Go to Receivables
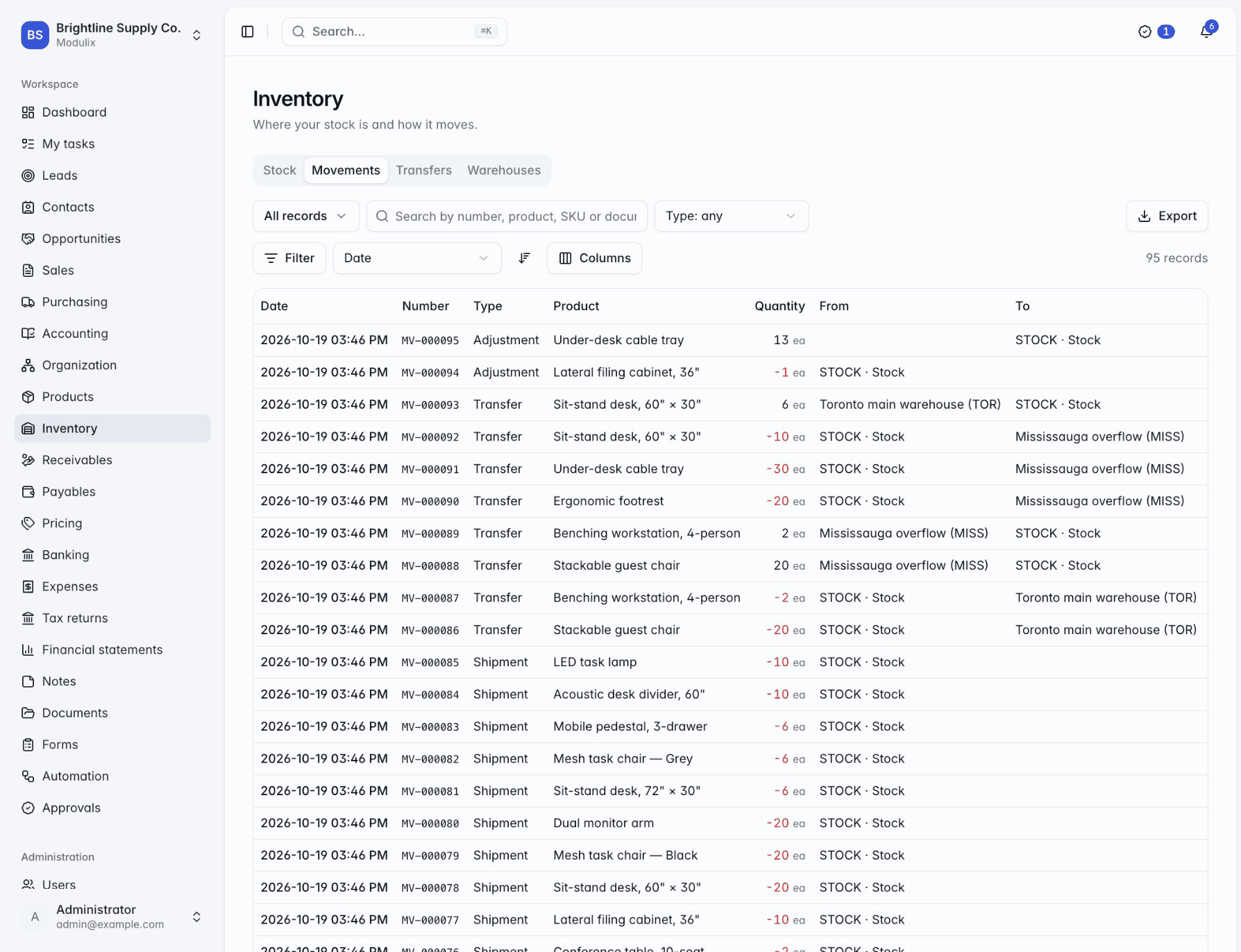 tap(112, 460)
